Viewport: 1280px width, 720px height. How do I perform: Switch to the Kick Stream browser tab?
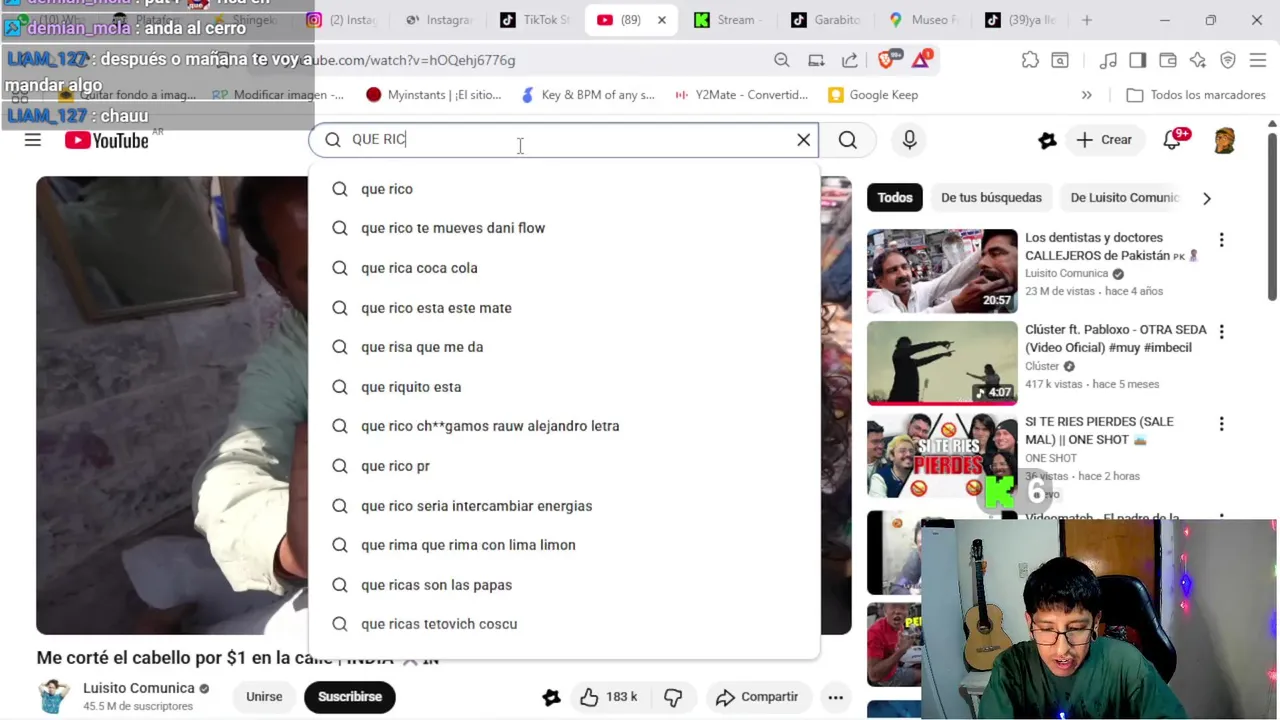(727, 20)
